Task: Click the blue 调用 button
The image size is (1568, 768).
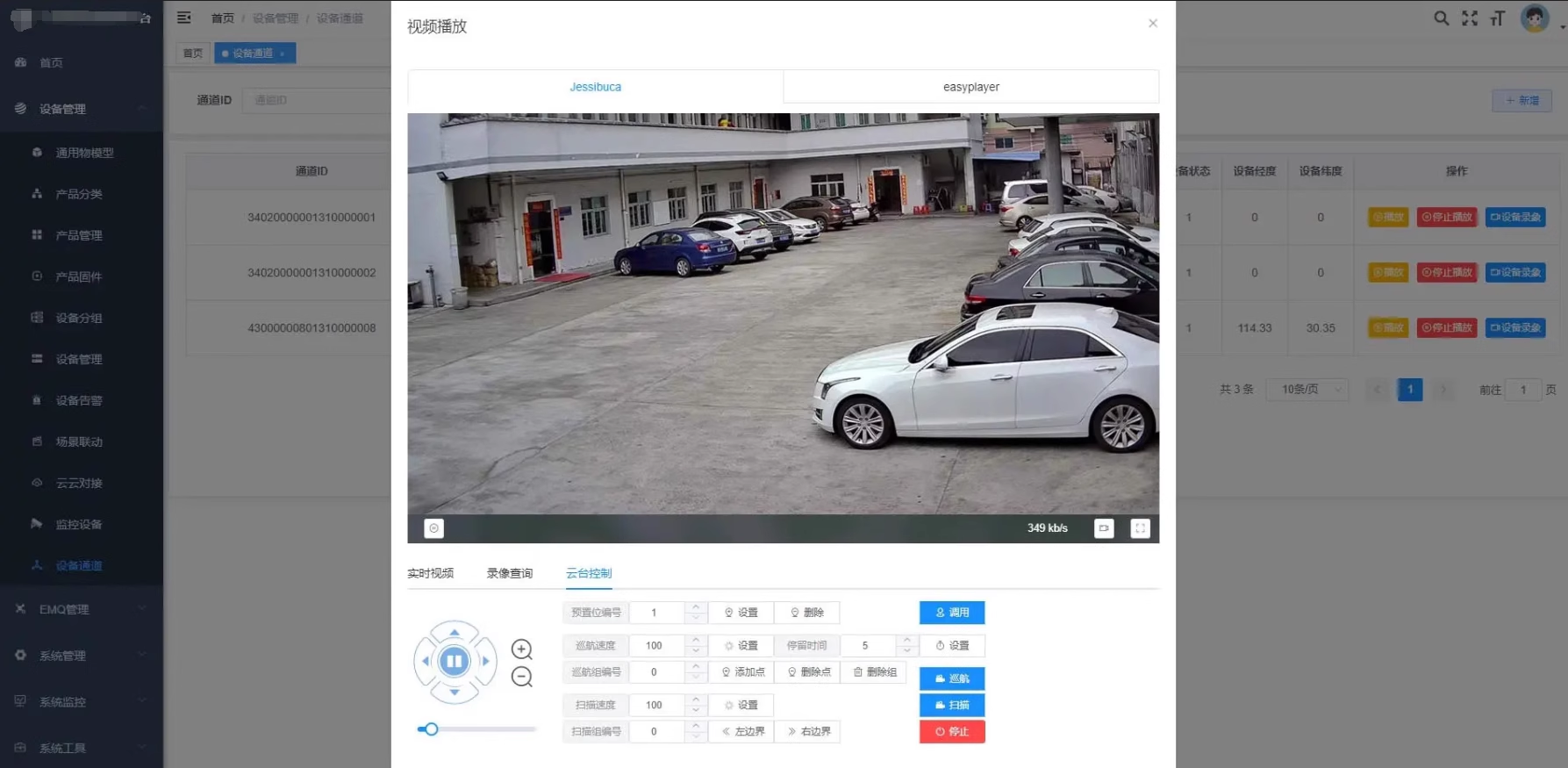Action: point(952,613)
